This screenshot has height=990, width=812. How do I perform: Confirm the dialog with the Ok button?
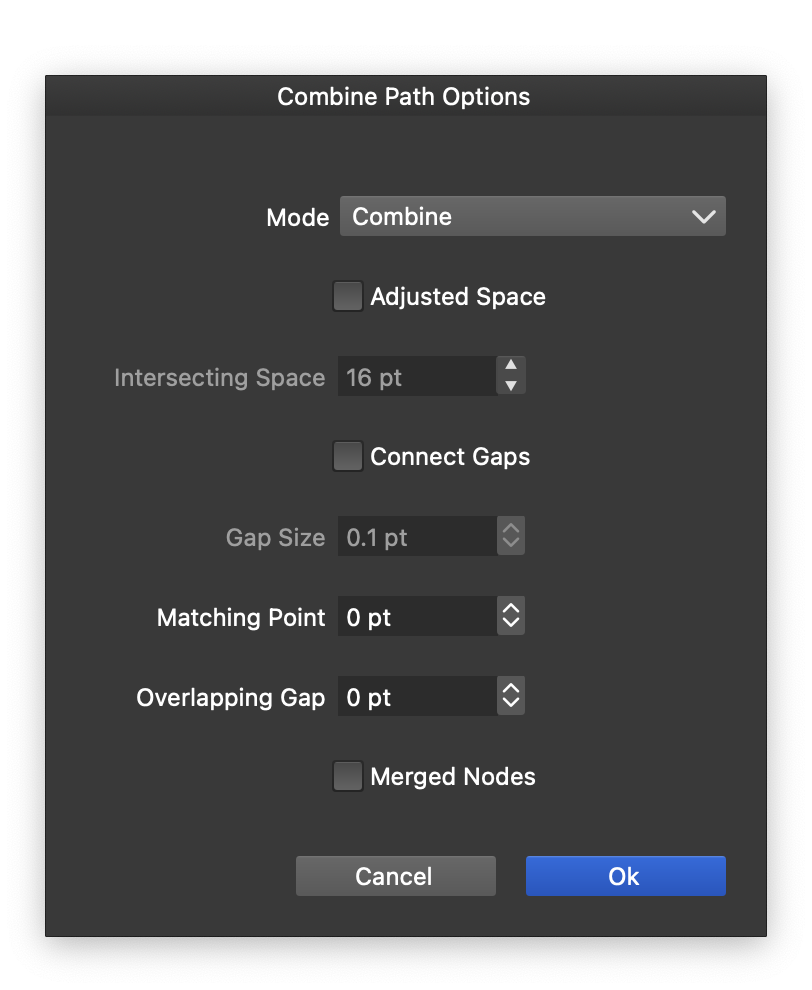625,876
